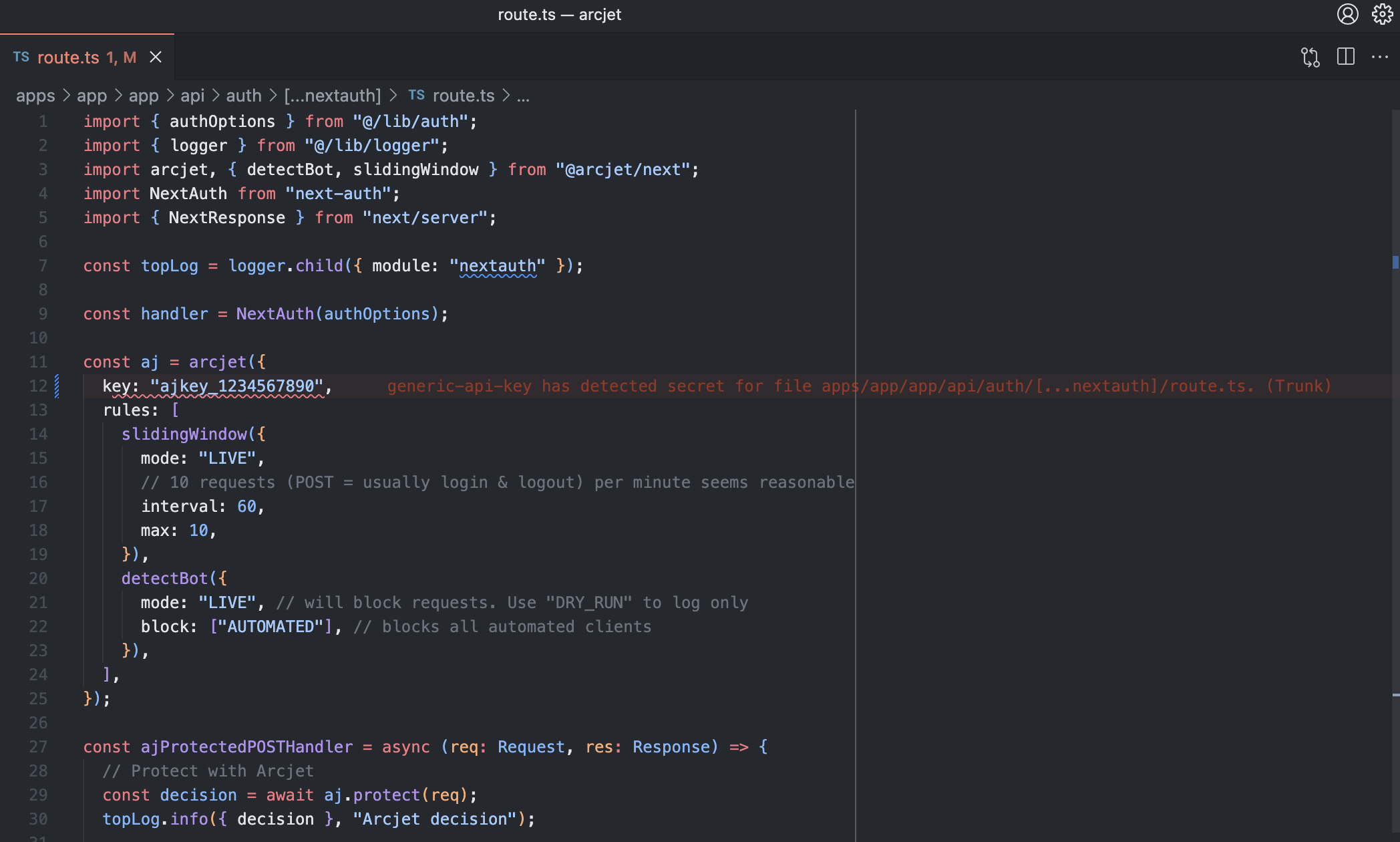Click the TS file icon on route.ts tab
The image size is (1400, 842).
[21, 57]
